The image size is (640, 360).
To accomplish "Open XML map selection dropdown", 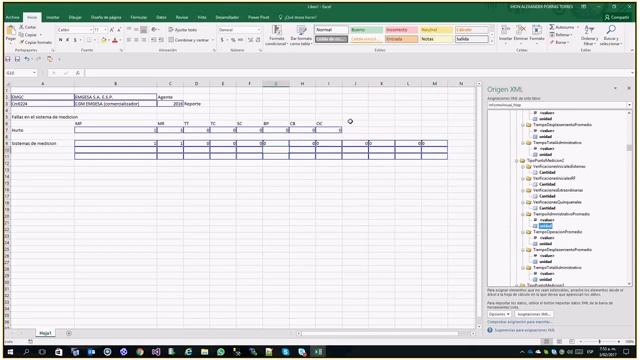I will coord(629,105).
